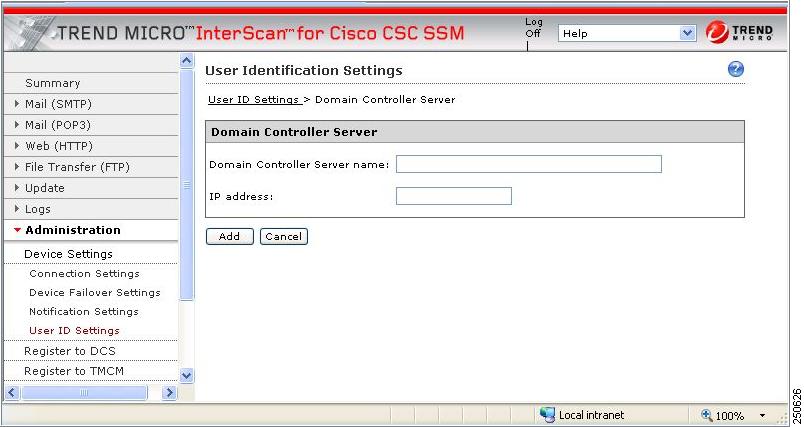Click the sidebar vertical scrollbar thumb
This screenshot has width=804, height=427.
187,185
